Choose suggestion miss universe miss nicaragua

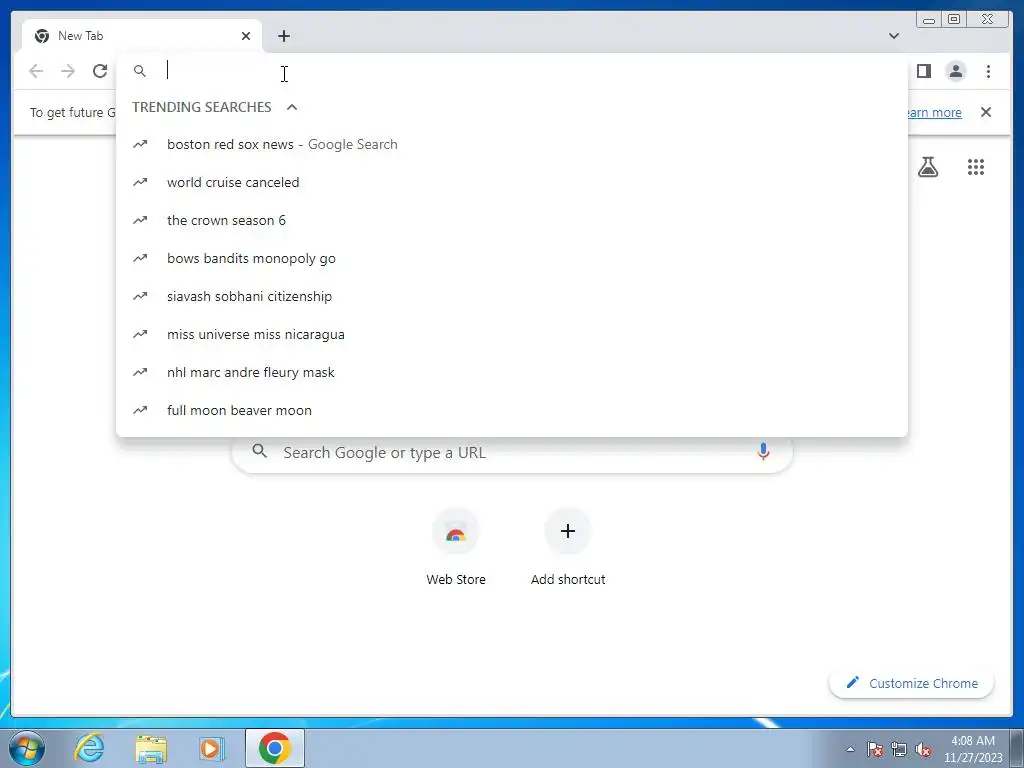pyautogui.click(x=511, y=334)
